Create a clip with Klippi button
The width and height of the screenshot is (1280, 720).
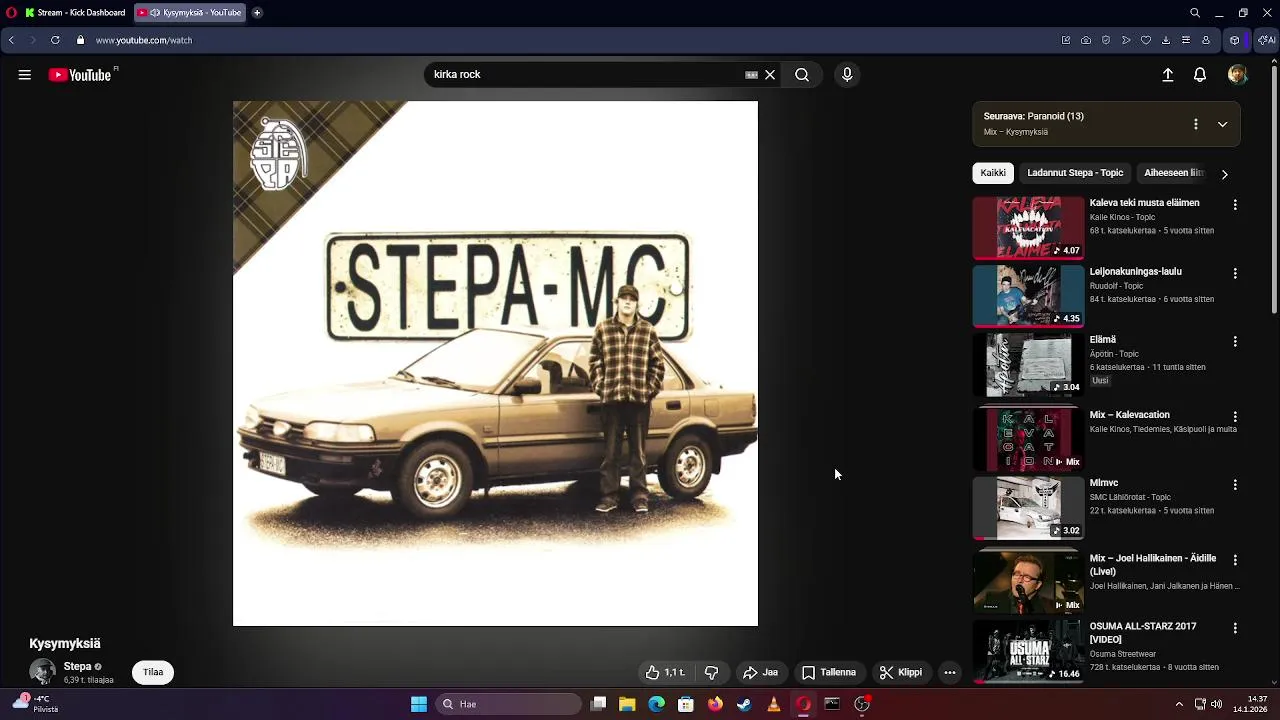click(901, 673)
